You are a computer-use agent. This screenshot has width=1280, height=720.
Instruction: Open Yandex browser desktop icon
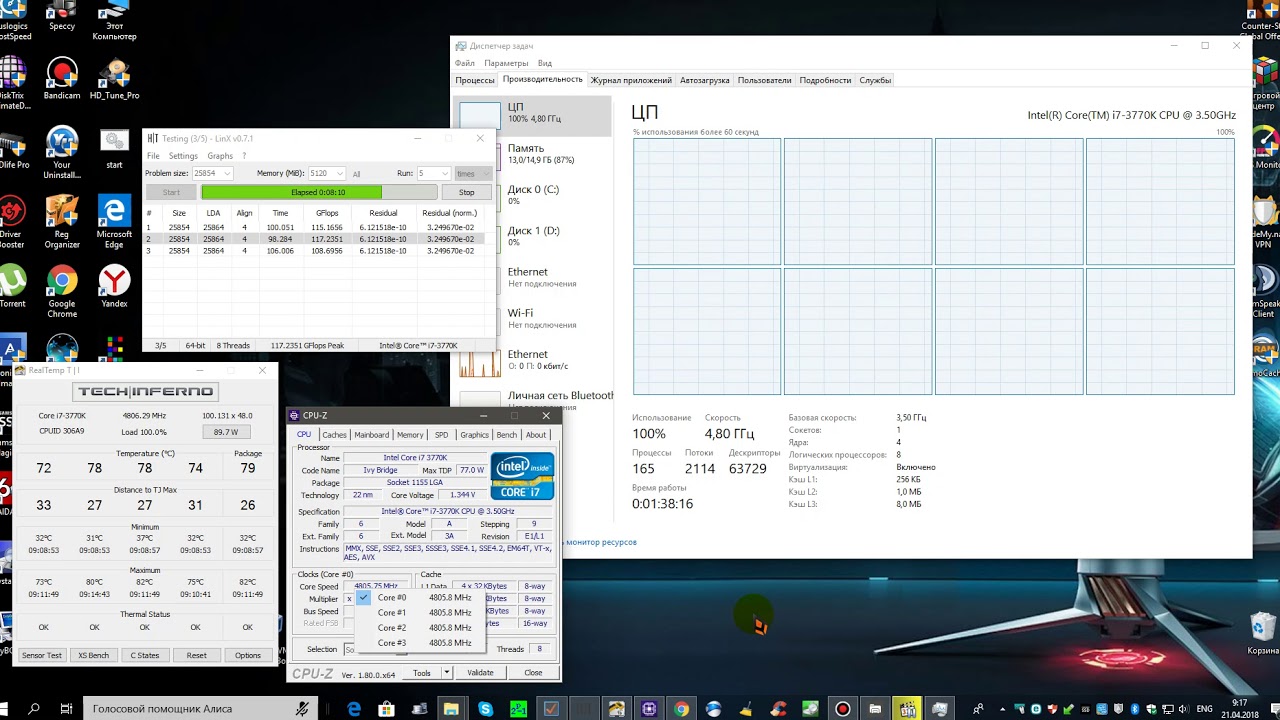coord(114,286)
